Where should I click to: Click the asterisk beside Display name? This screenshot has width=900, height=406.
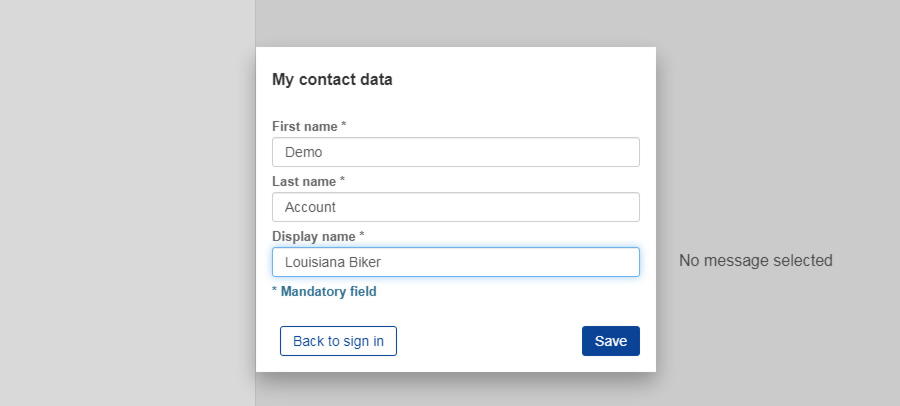click(x=362, y=236)
